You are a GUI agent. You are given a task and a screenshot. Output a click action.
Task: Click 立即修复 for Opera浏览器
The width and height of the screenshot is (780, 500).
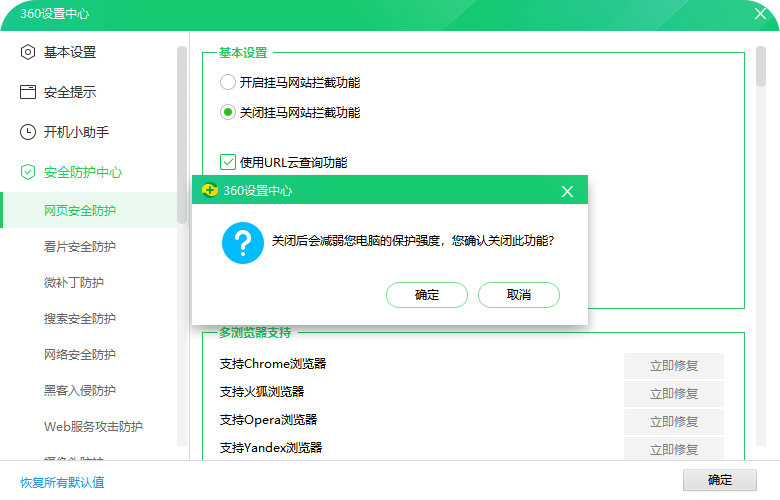pos(674,421)
